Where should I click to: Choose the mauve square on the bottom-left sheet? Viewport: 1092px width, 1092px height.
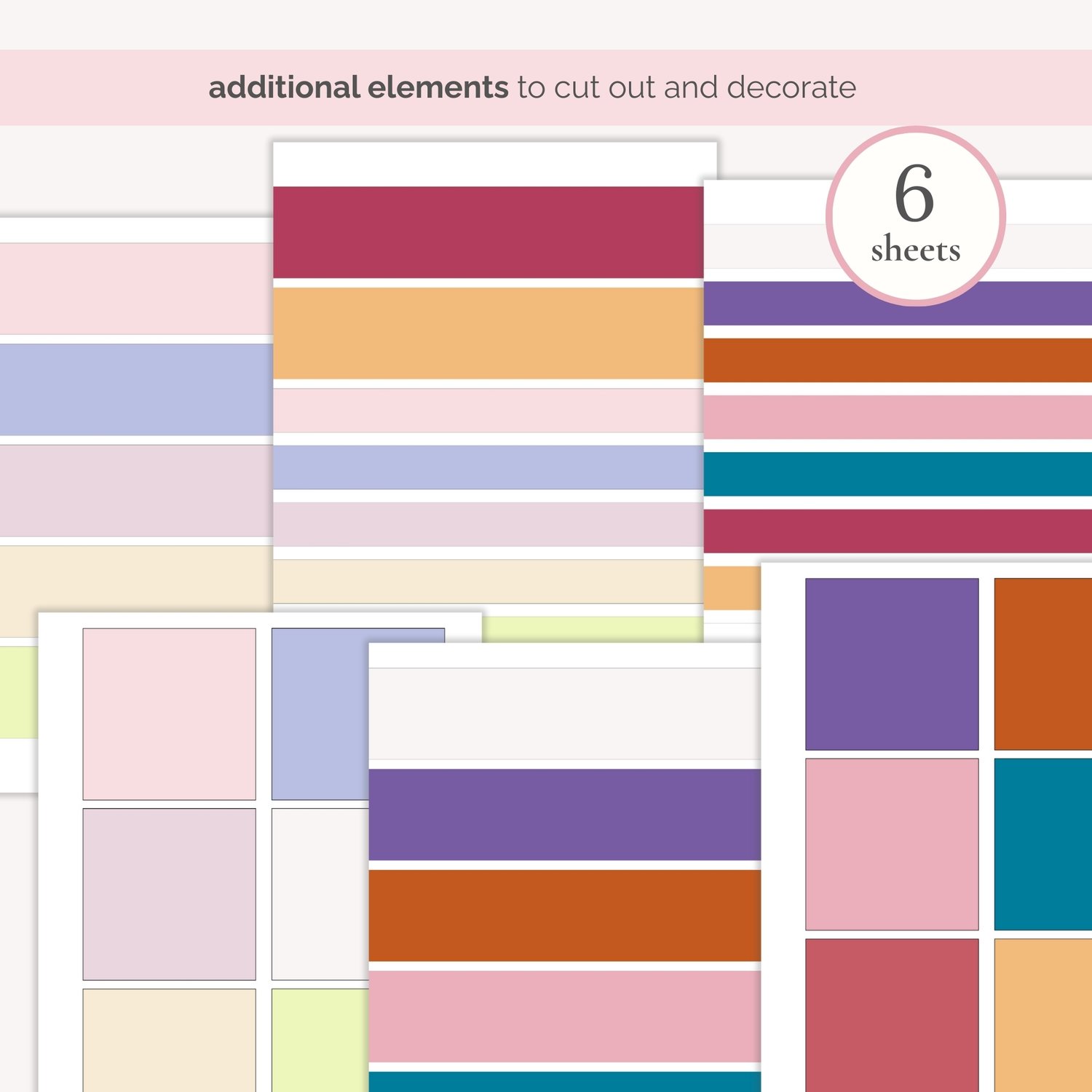(x=169, y=894)
